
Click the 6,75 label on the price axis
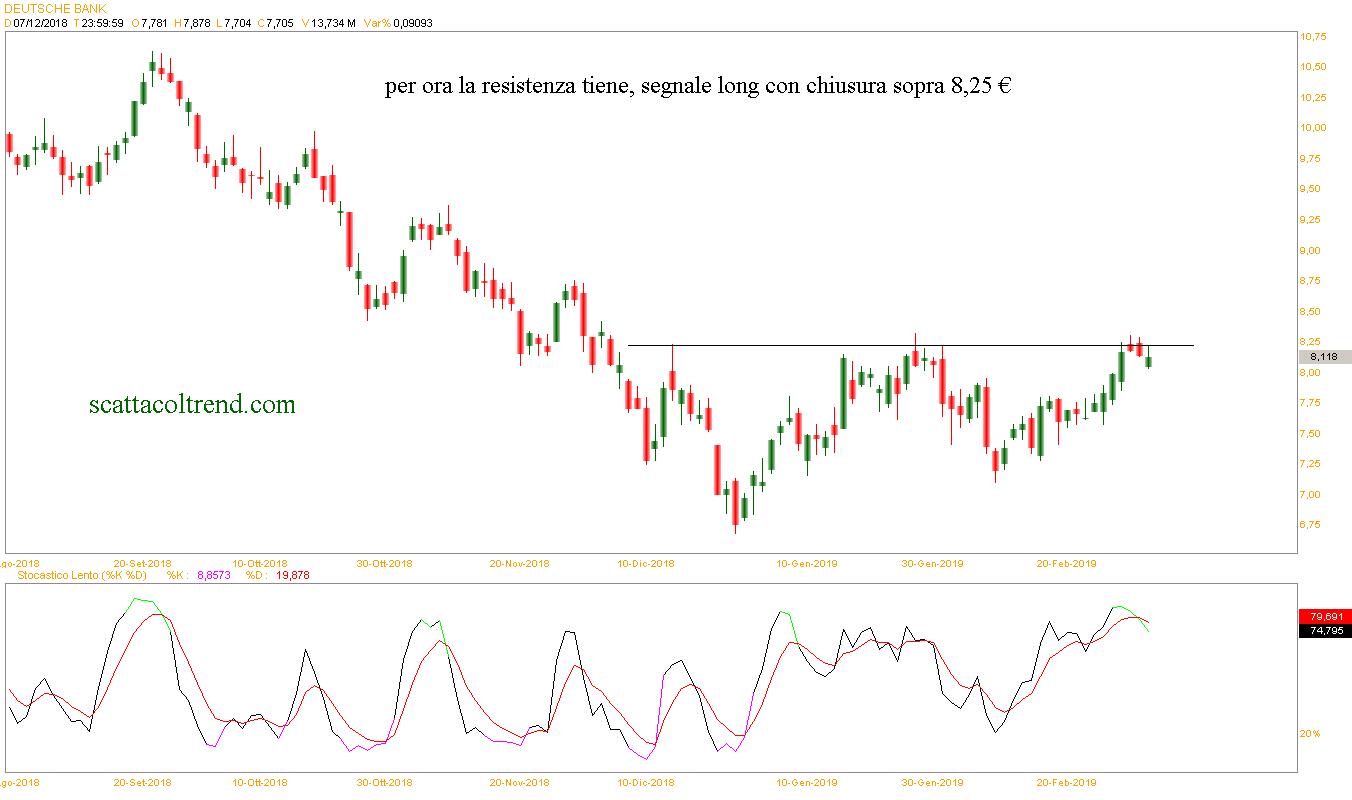point(1313,525)
